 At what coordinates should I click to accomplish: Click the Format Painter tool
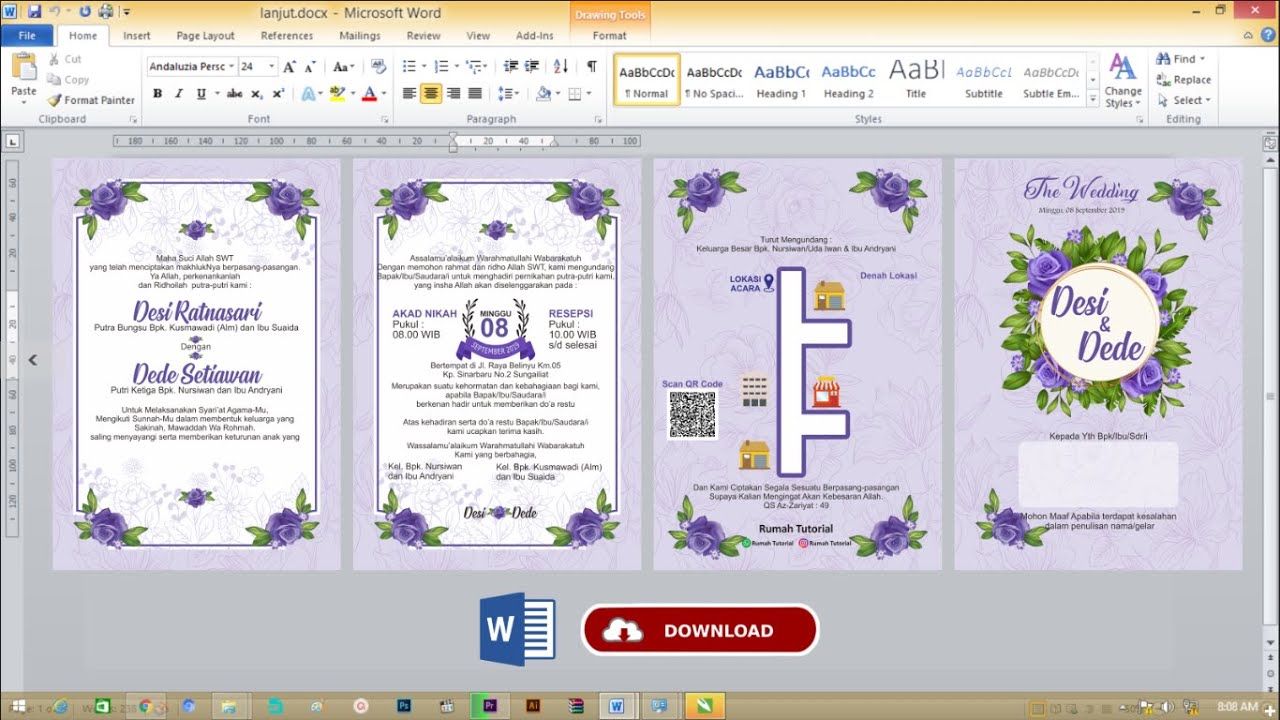(x=91, y=100)
